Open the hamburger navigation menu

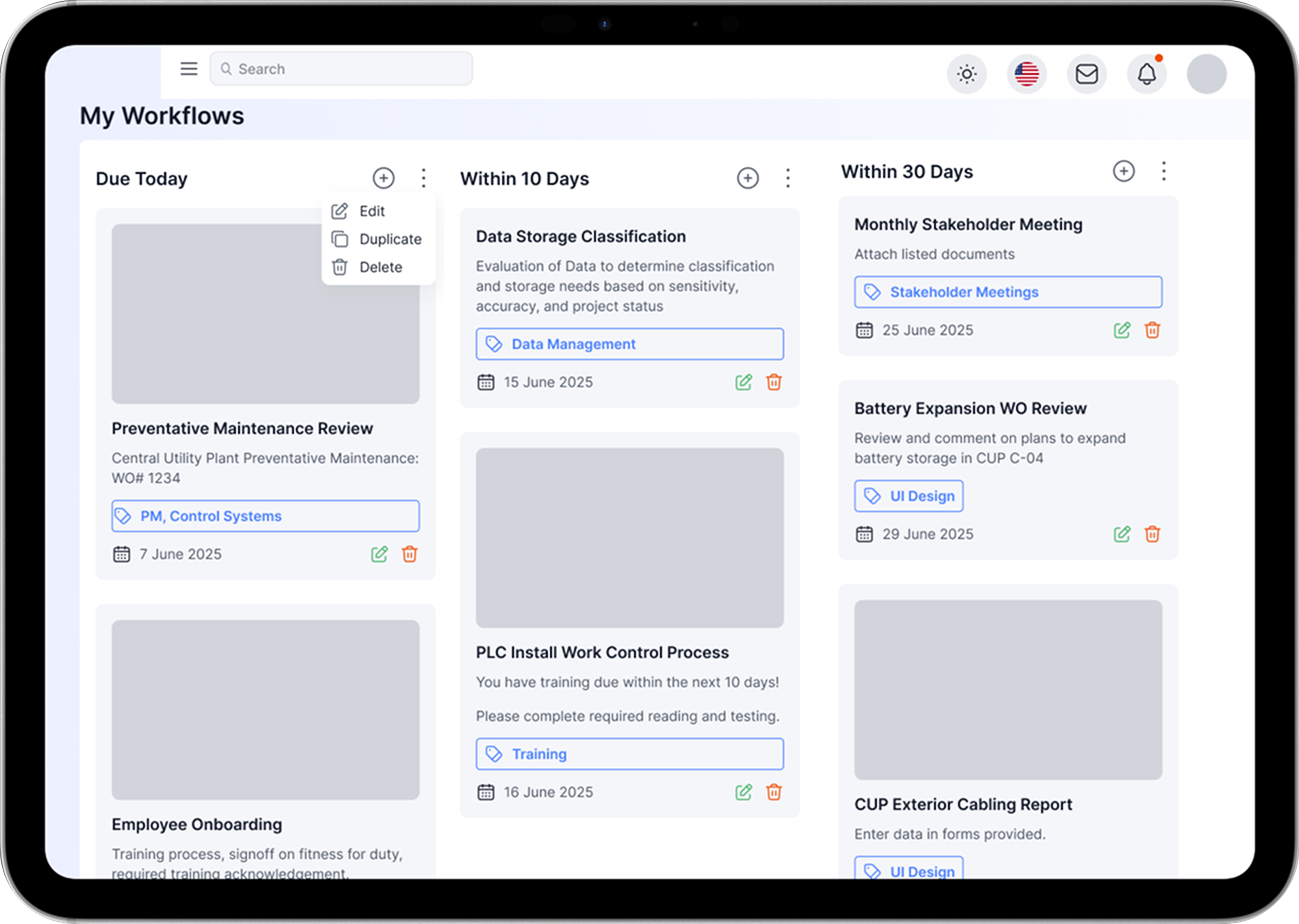point(189,69)
